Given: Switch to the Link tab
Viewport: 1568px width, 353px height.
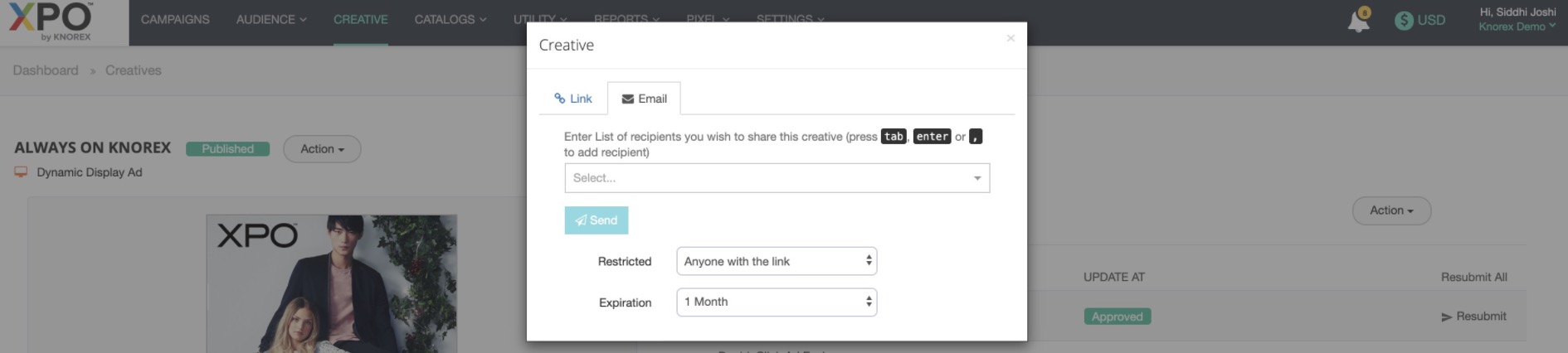Looking at the screenshot, I should (x=573, y=99).
